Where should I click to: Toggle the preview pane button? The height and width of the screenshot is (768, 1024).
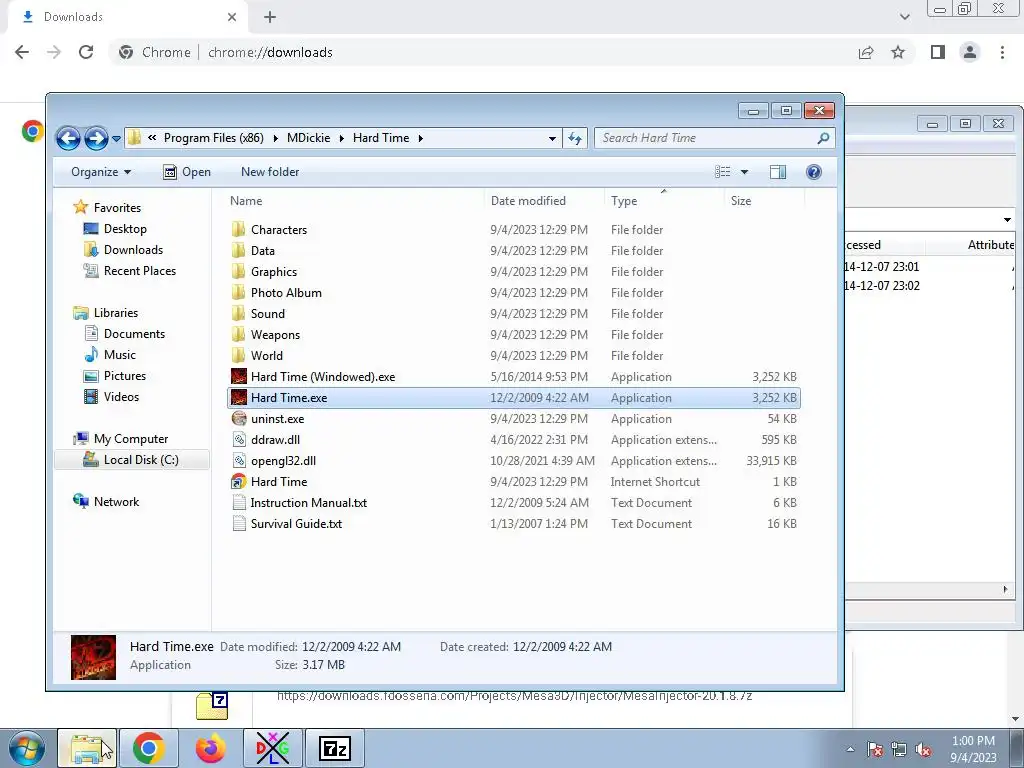[778, 172]
